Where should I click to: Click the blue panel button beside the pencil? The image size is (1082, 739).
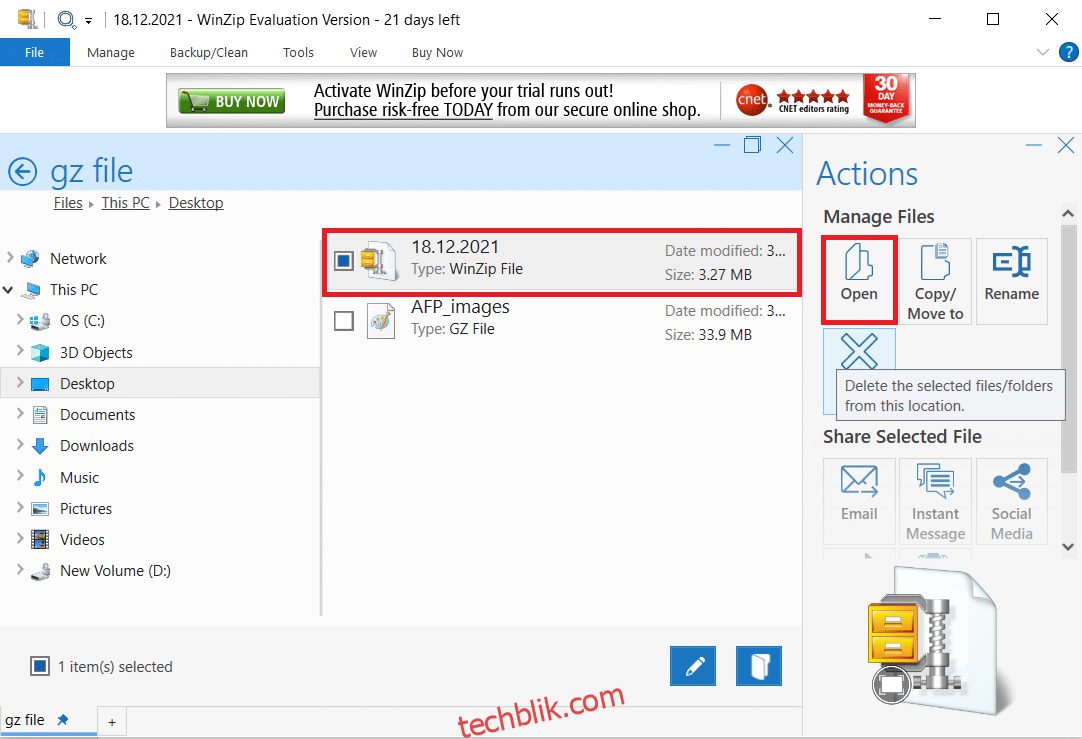click(x=758, y=666)
